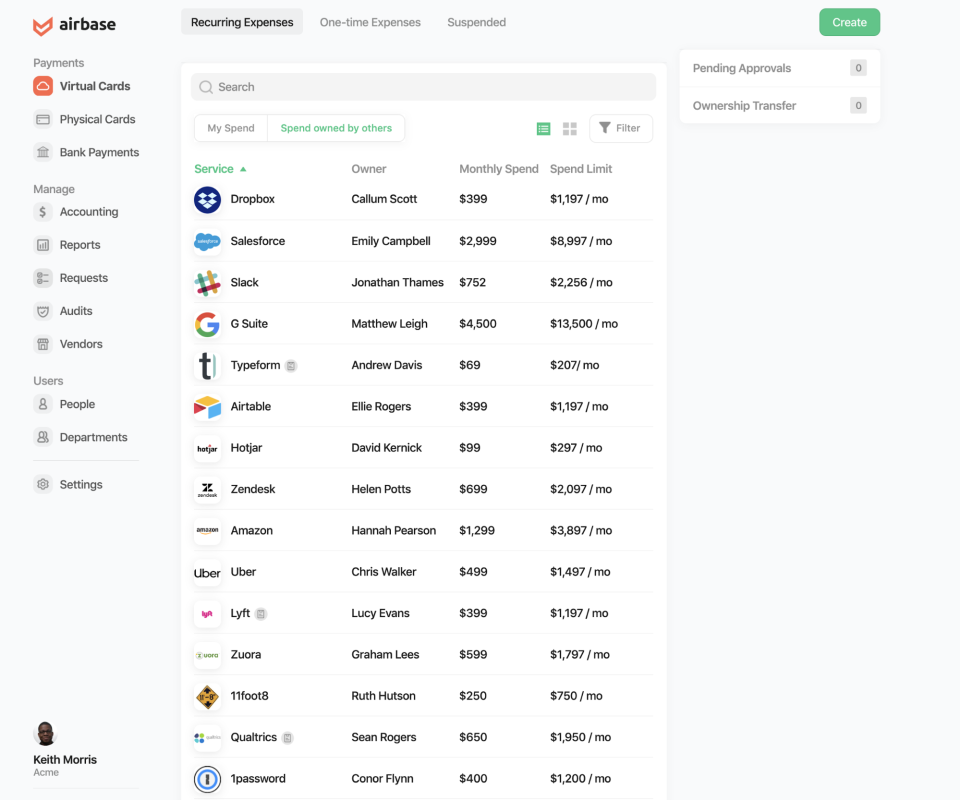This screenshot has height=800, width=960.
Task: Click the Hotjar logo icon
Action: pos(208,449)
